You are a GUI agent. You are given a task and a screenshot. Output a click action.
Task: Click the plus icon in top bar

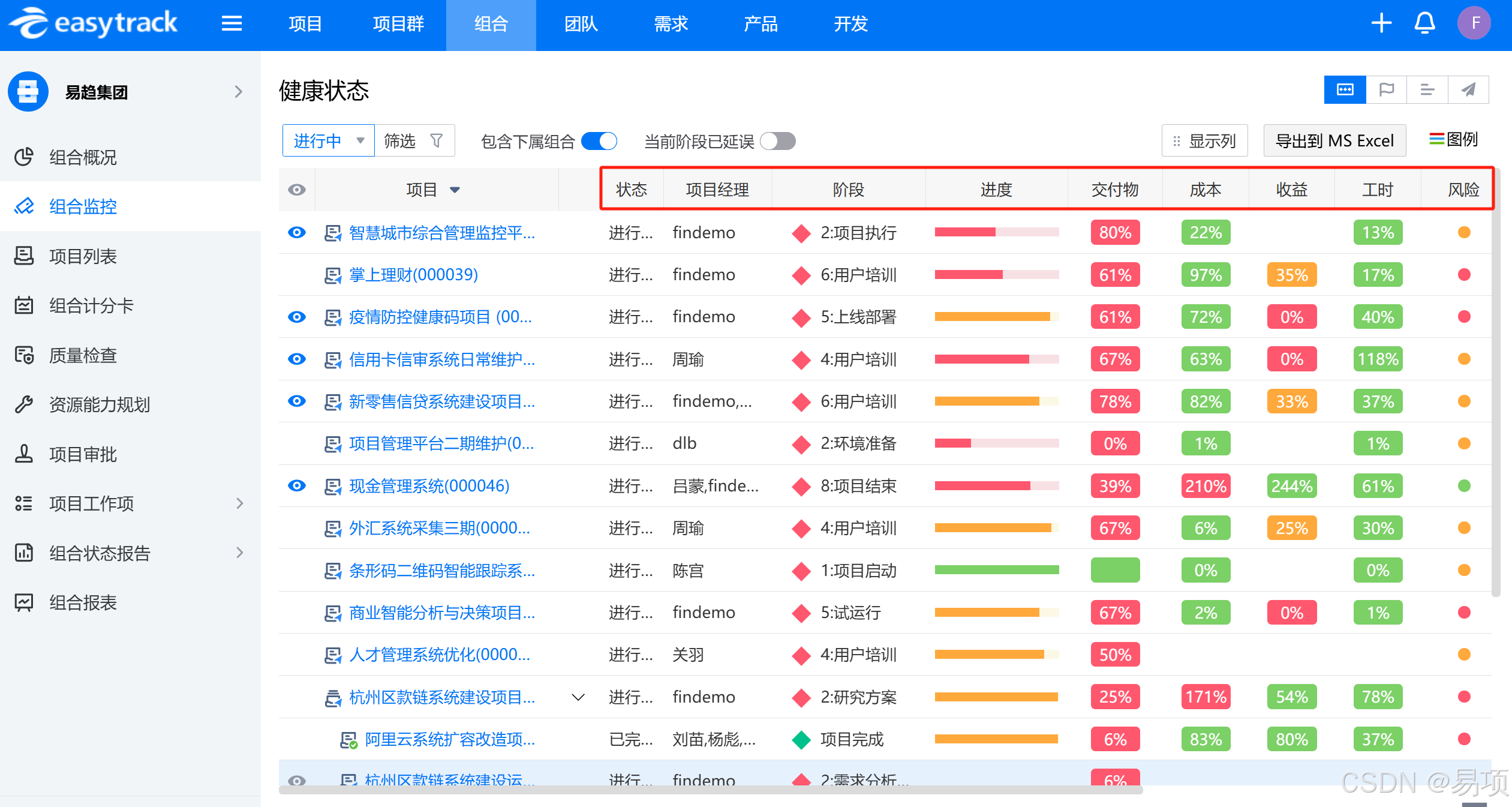1381,23
